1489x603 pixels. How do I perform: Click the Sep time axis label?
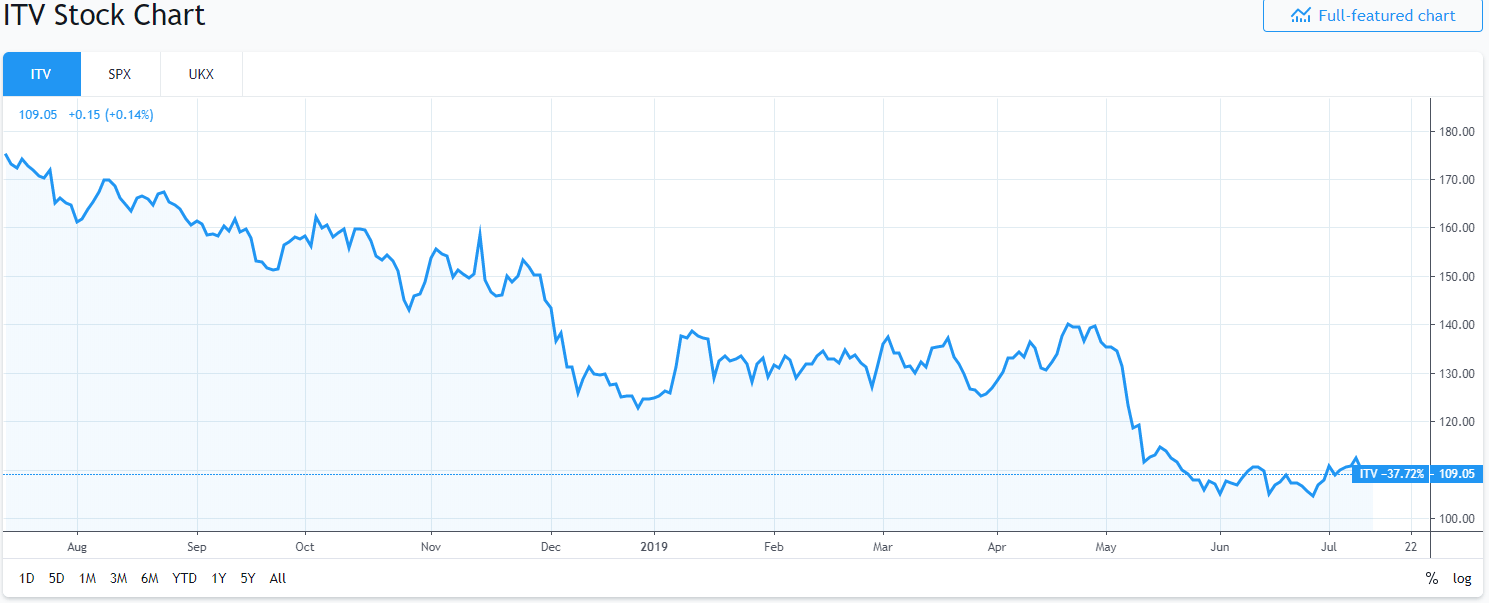(x=197, y=547)
